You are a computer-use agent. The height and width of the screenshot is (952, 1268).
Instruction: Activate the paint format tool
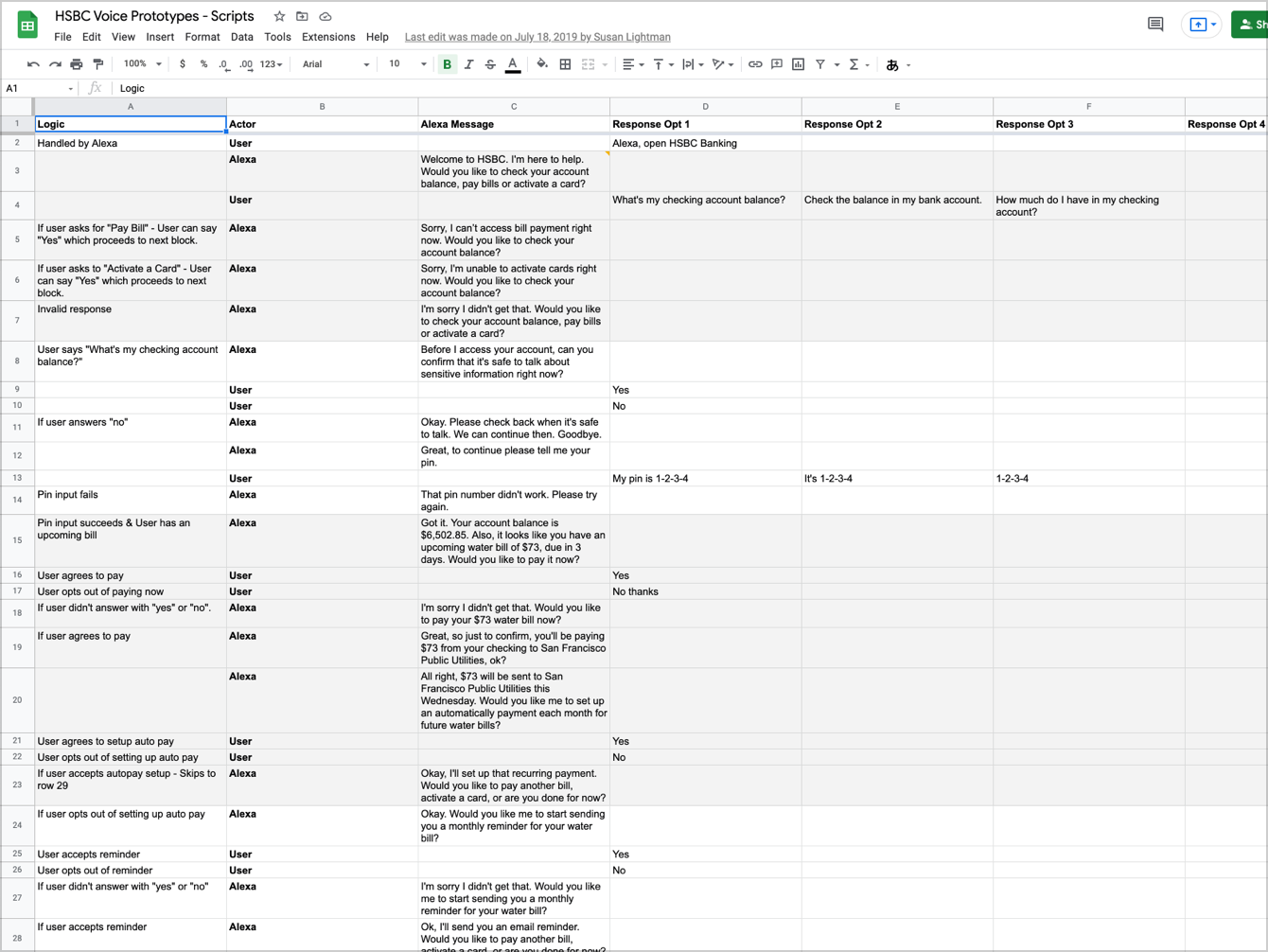[98, 64]
